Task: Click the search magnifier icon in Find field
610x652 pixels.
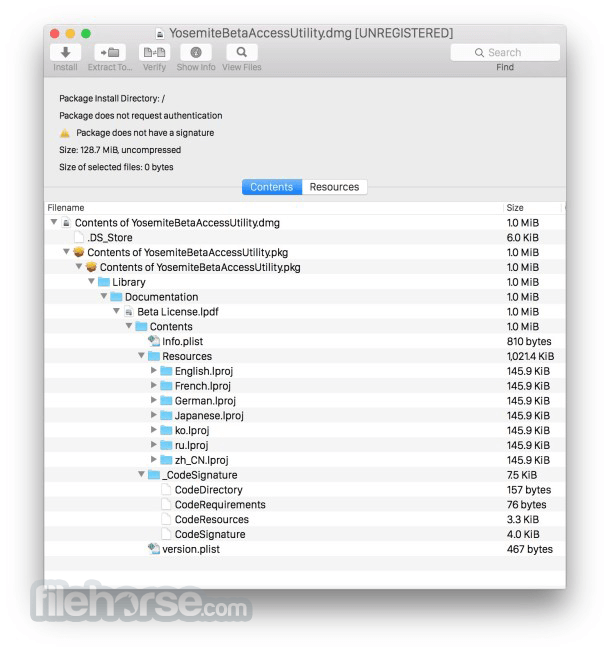Action: point(479,53)
